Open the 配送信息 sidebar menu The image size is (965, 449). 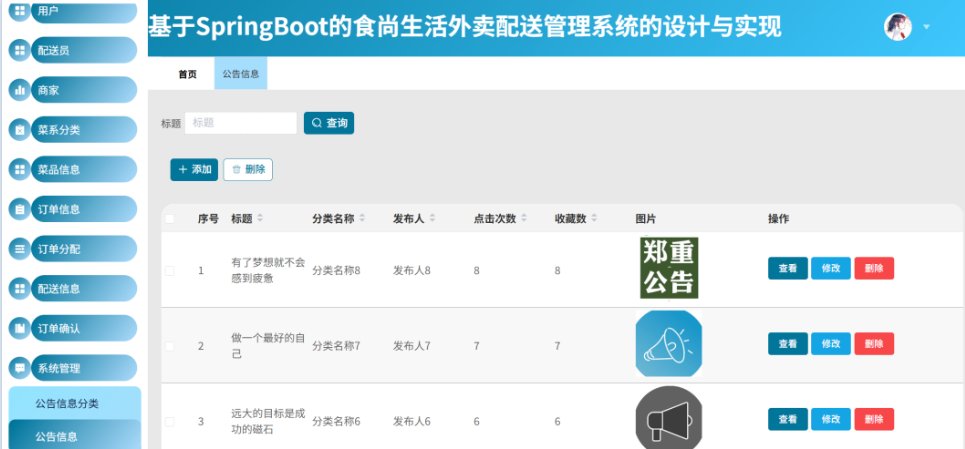84,288
